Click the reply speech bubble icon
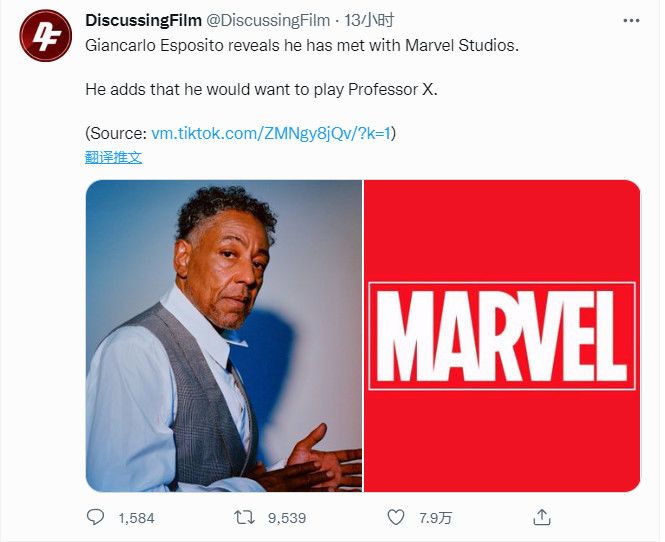Image resolution: width=665 pixels, height=542 pixels. [96, 517]
